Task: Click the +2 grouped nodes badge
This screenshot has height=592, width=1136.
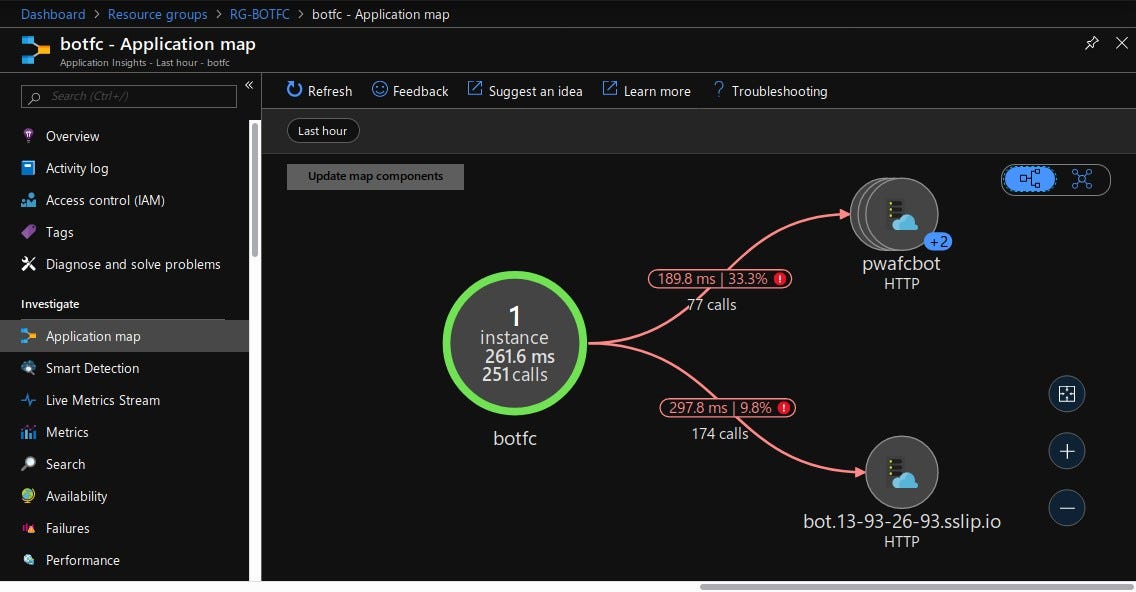Action: [x=938, y=242]
